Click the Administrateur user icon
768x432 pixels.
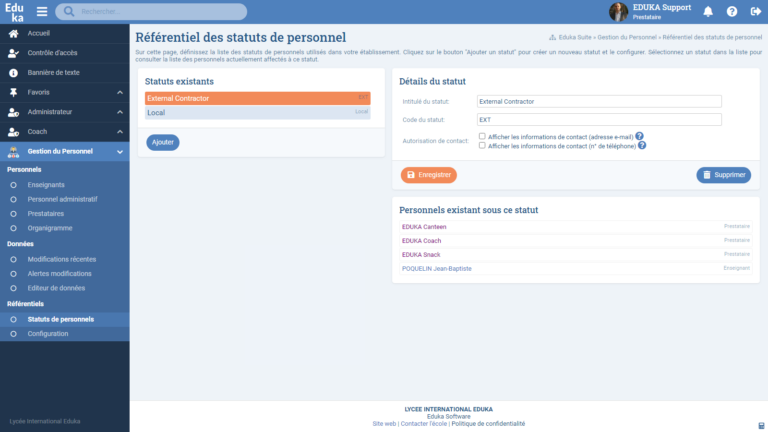[x=13, y=112]
